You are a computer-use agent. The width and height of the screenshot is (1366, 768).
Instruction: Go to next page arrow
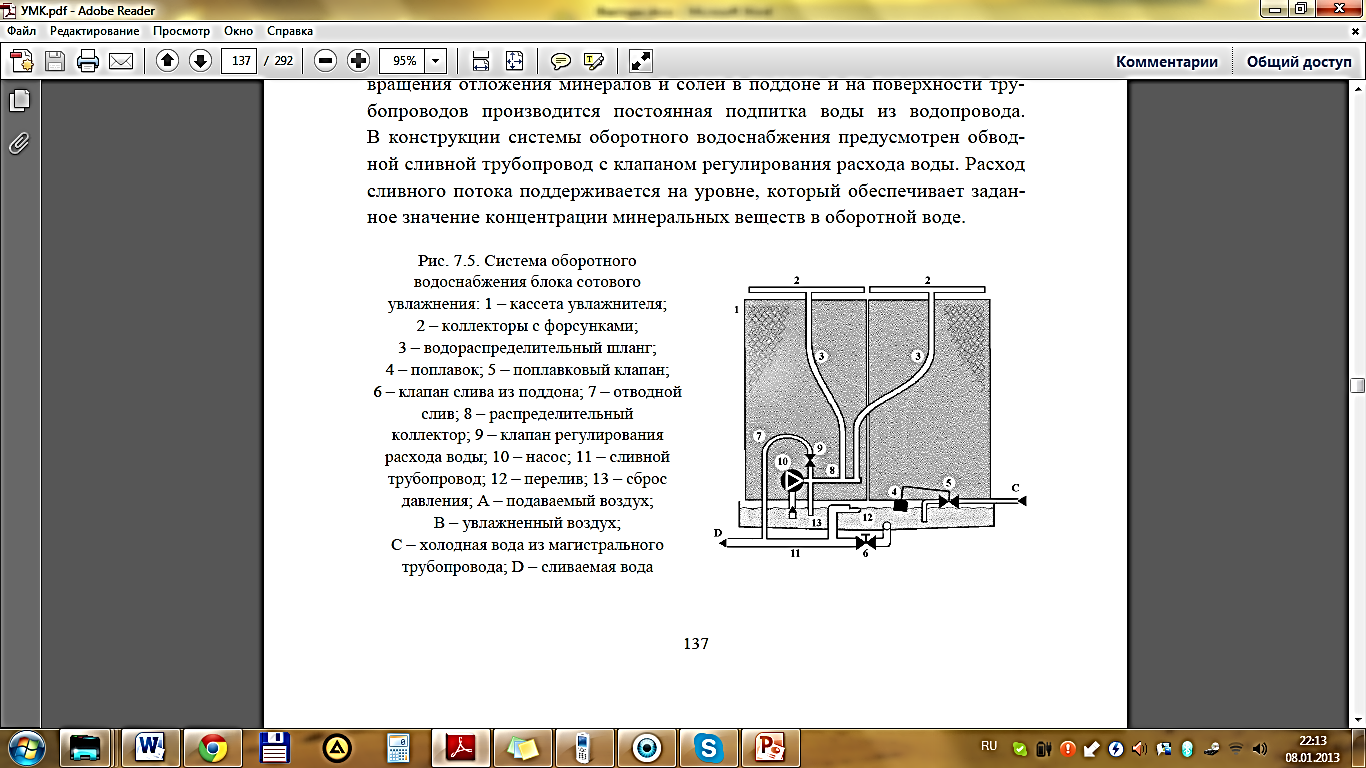tap(200, 61)
